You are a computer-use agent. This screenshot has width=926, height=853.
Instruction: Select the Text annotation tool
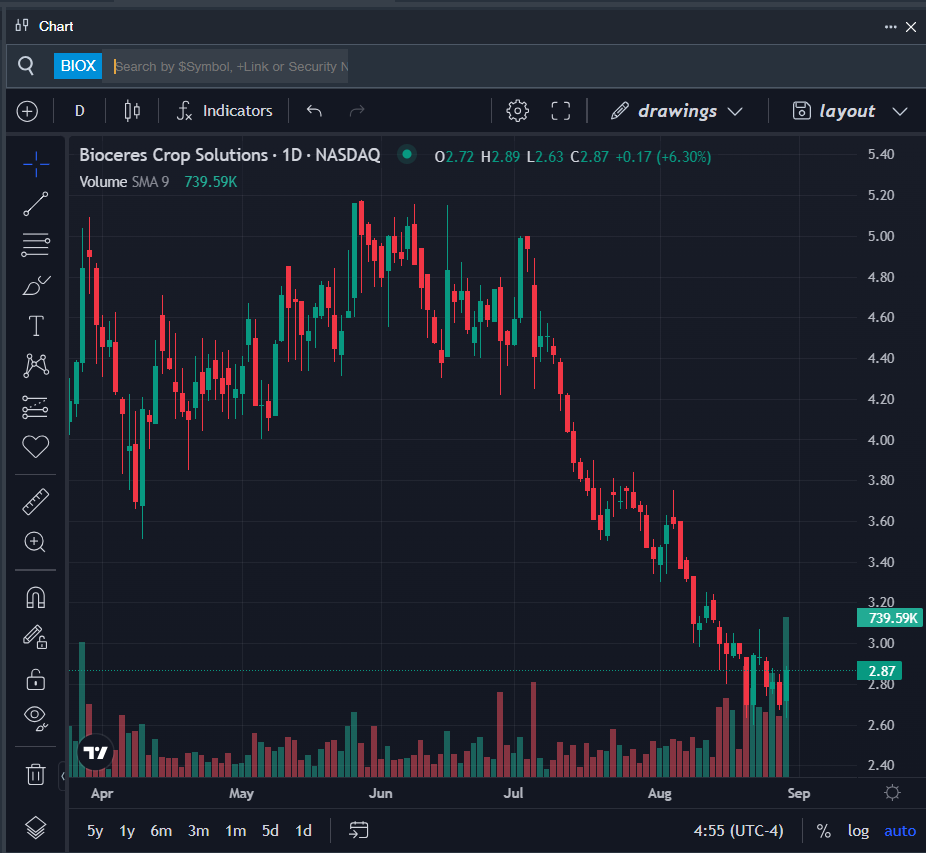tap(36, 325)
